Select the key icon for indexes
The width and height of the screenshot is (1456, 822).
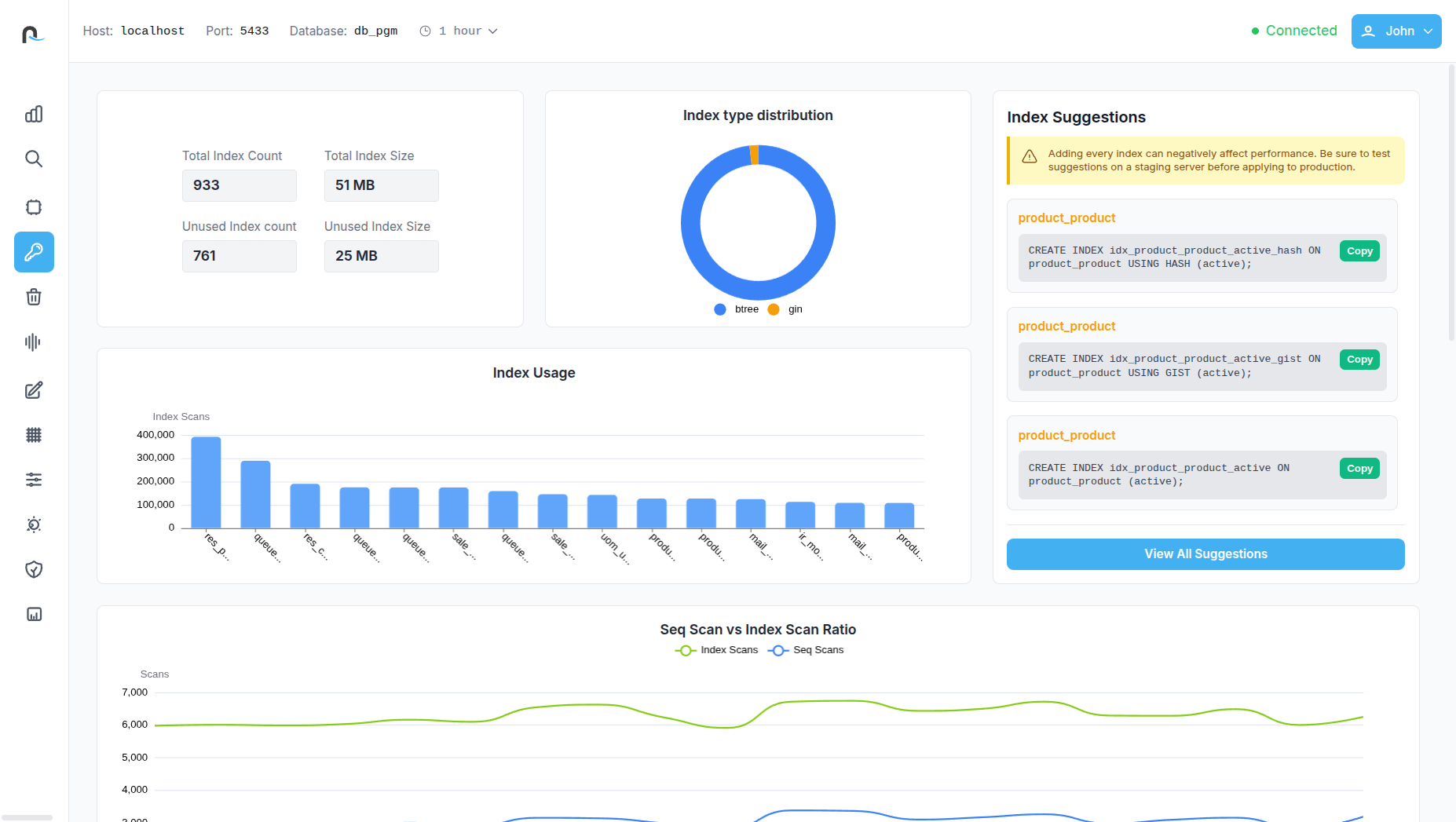(34, 252)
